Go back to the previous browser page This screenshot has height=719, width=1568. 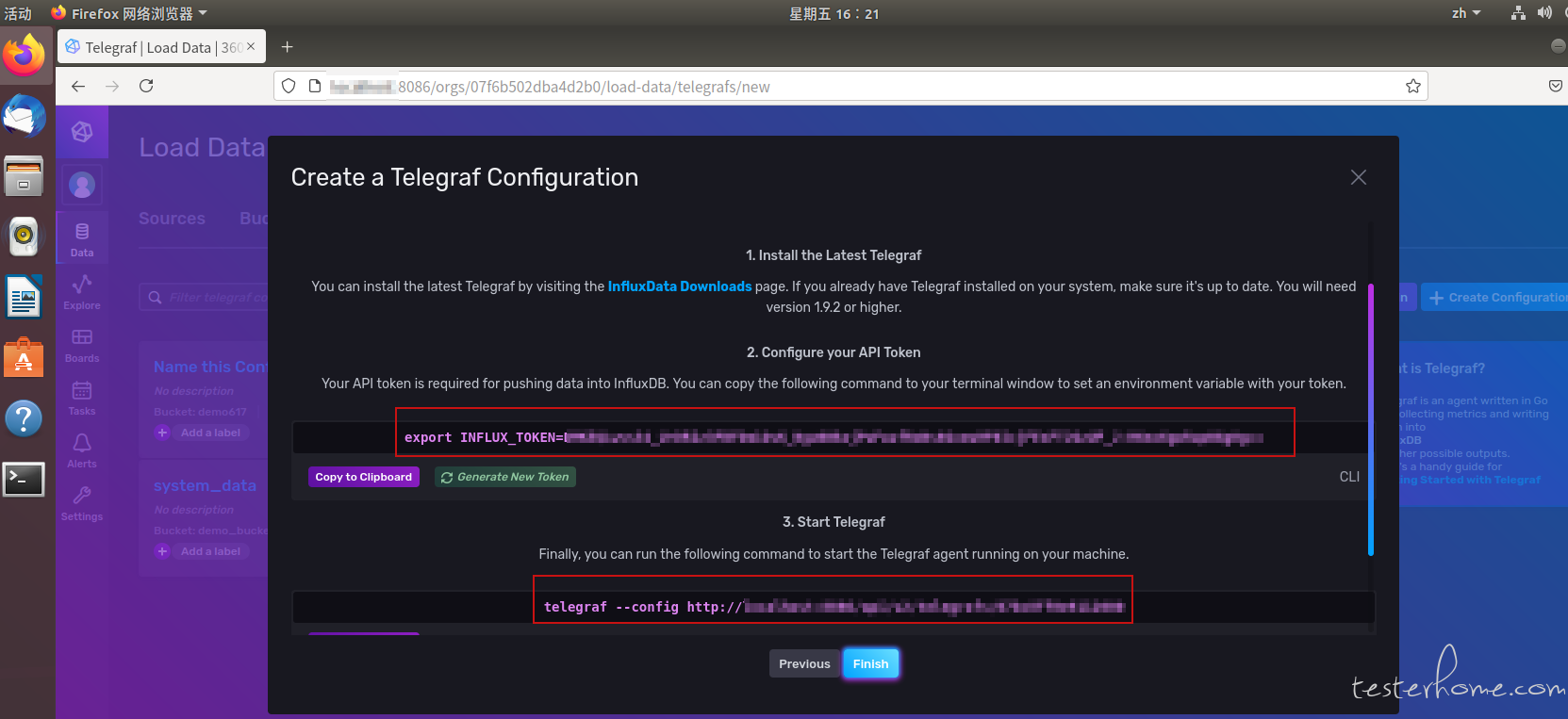(x=78, y=86)
